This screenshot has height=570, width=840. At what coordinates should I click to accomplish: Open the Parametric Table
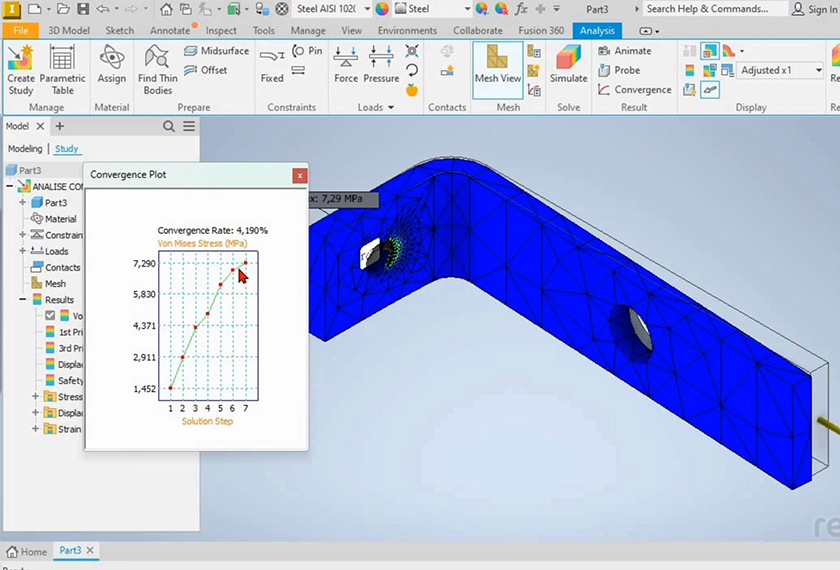pos(62,68)
